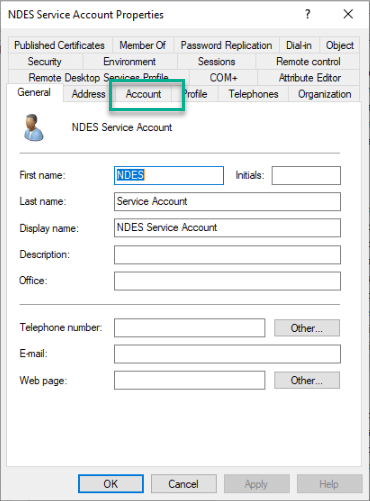Click the NDES Service Account heading text
The image size is (370, 501).
point(122,127)
